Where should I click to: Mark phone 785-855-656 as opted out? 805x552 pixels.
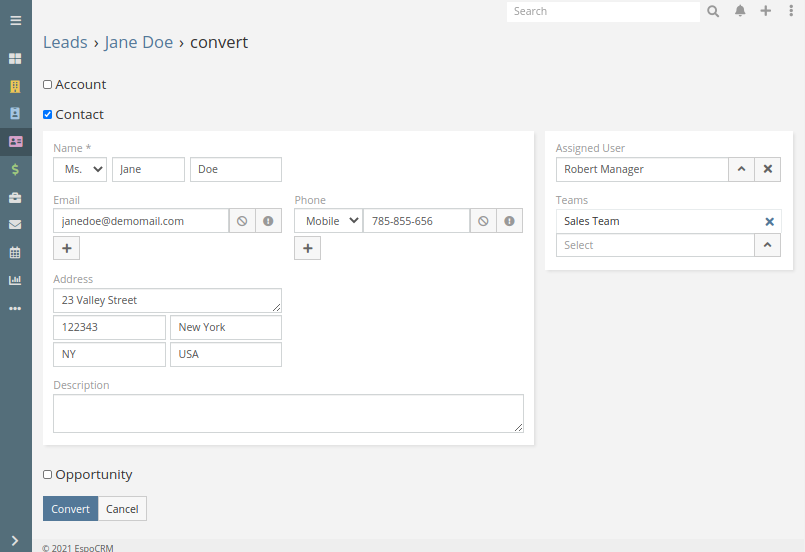[483, 221]
